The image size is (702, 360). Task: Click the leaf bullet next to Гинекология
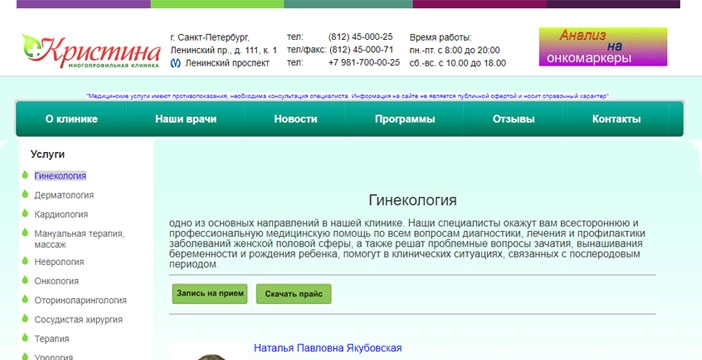(25, 175)
